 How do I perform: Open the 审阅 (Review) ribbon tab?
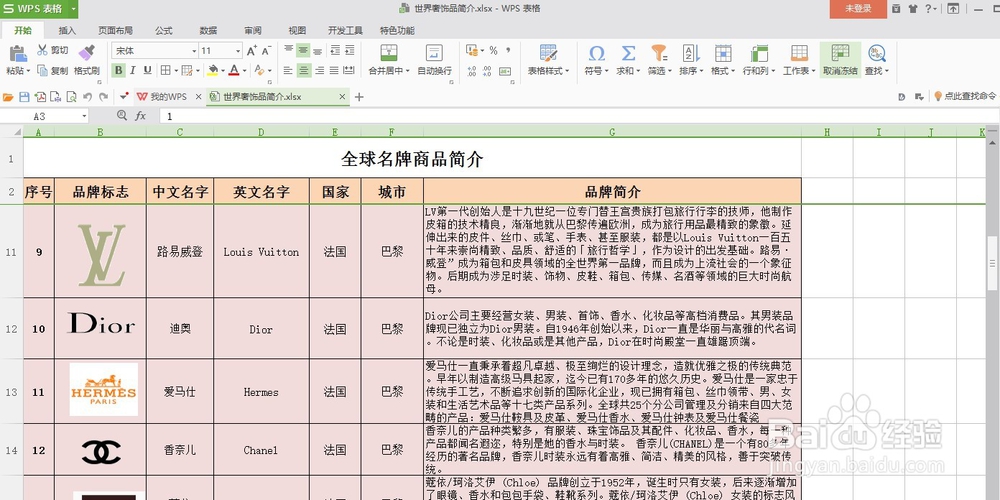coord(253,30)
